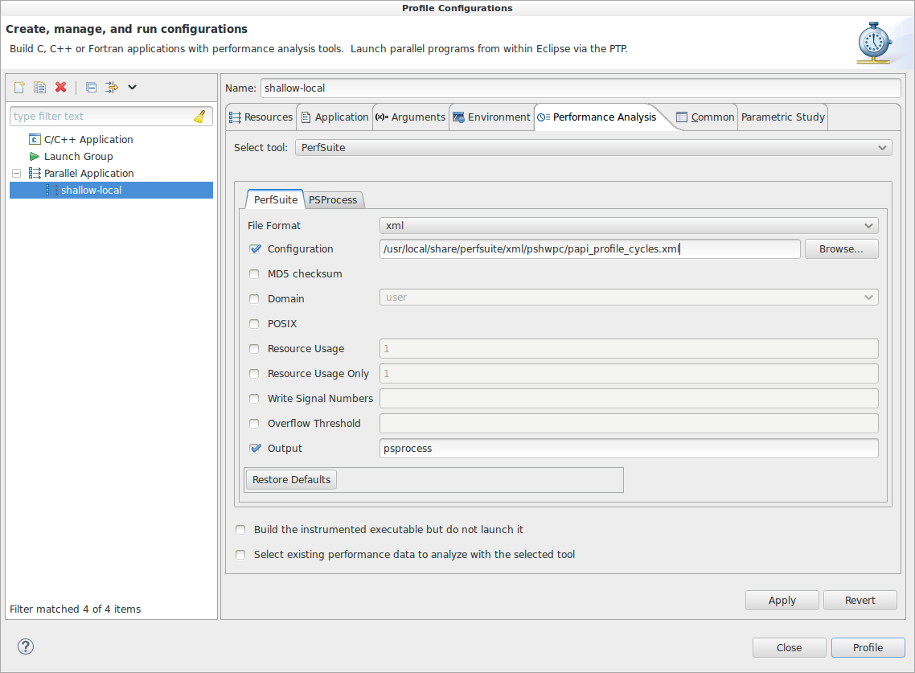
Task: Enable the MD5 checksum option
Action: 254,274
